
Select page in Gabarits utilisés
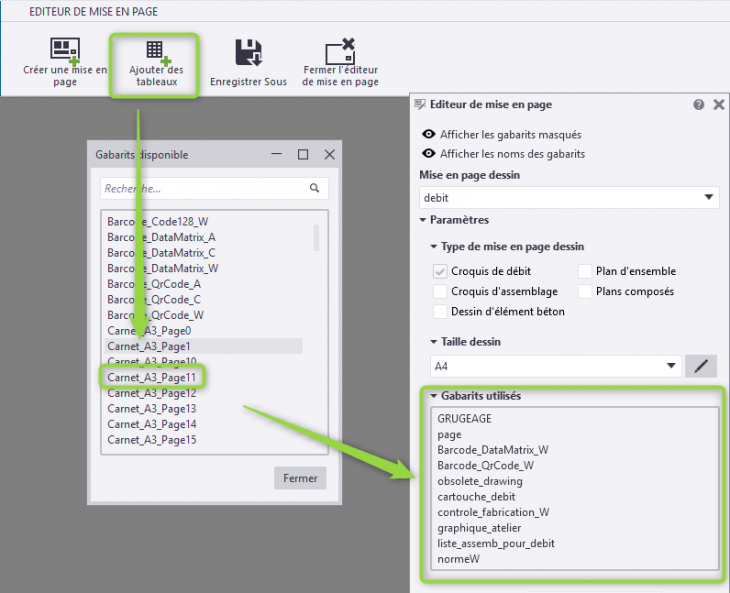449,435
